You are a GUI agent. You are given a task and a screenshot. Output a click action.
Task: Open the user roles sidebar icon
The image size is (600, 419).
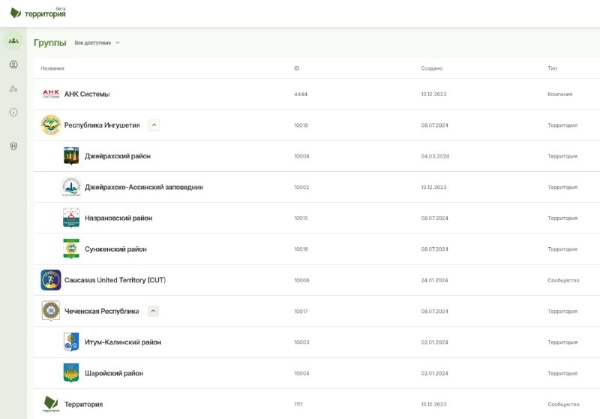tap(13, 89)
